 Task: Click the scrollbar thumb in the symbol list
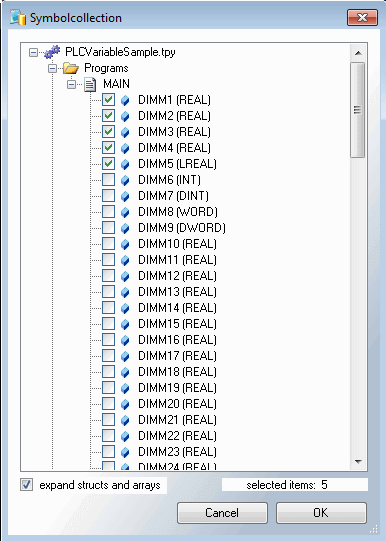point(357,110)
